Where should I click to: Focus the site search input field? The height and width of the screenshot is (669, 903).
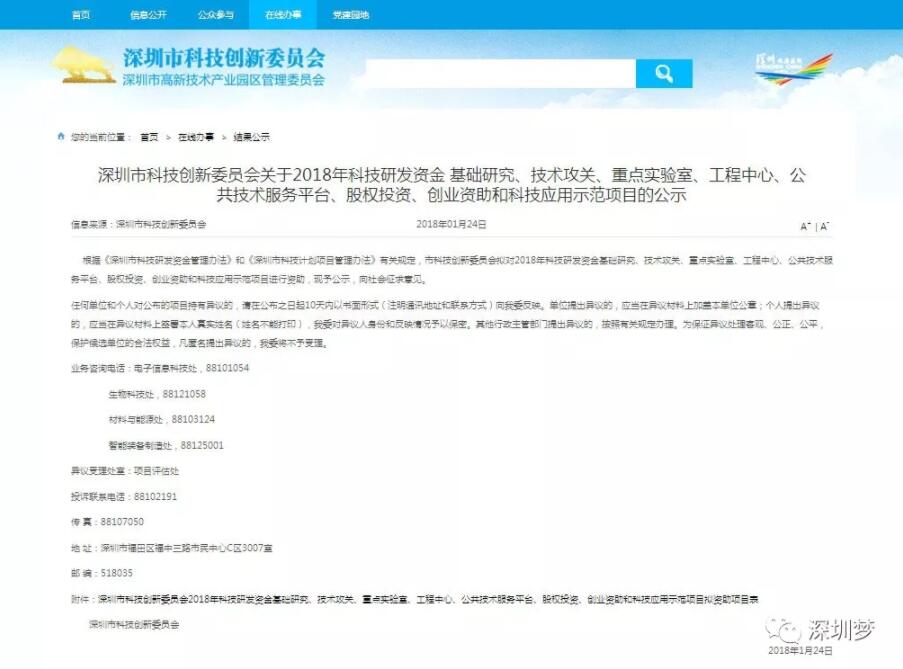coord(500,74)
